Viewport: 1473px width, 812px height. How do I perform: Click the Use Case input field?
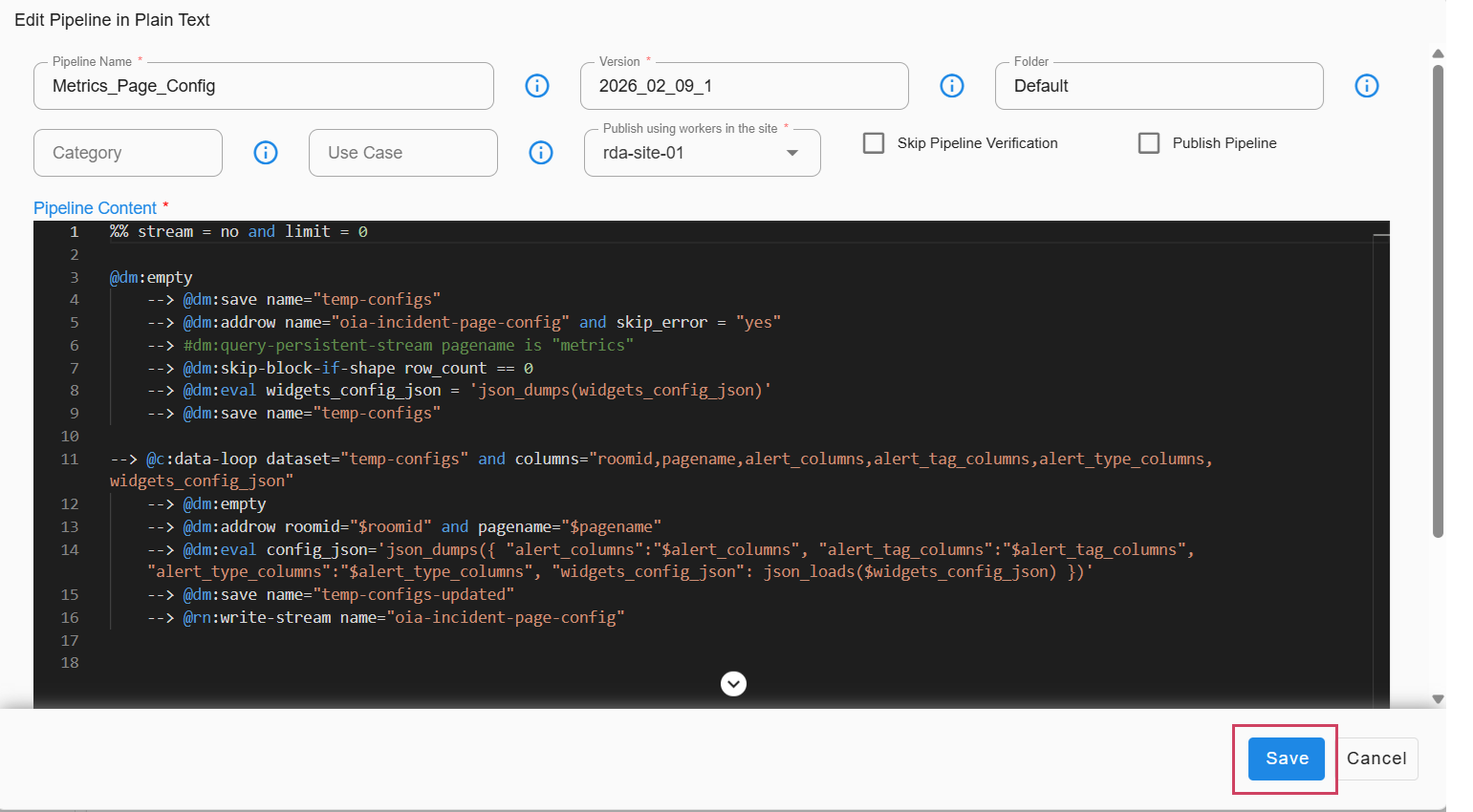pos(402,153)
